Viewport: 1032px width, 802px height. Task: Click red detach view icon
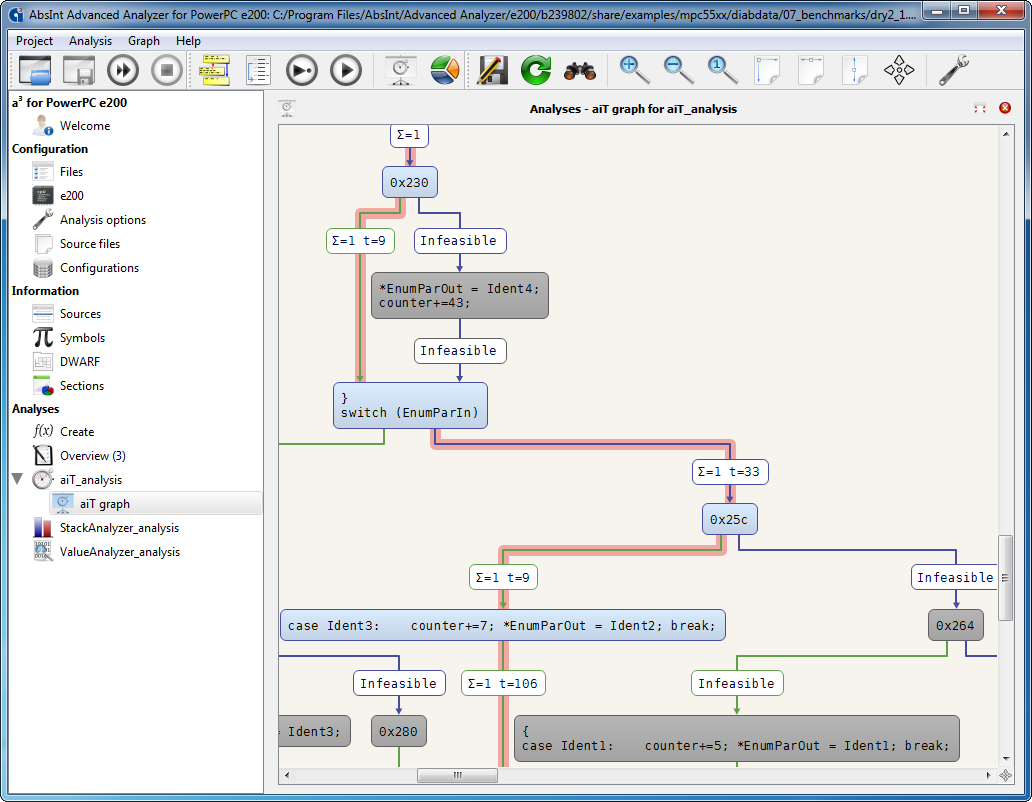coord(980,109)
